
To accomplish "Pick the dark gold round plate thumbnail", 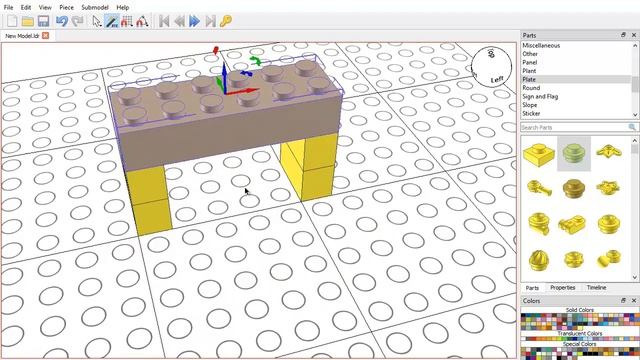I will pyautogui.click(x=574, y=188).
